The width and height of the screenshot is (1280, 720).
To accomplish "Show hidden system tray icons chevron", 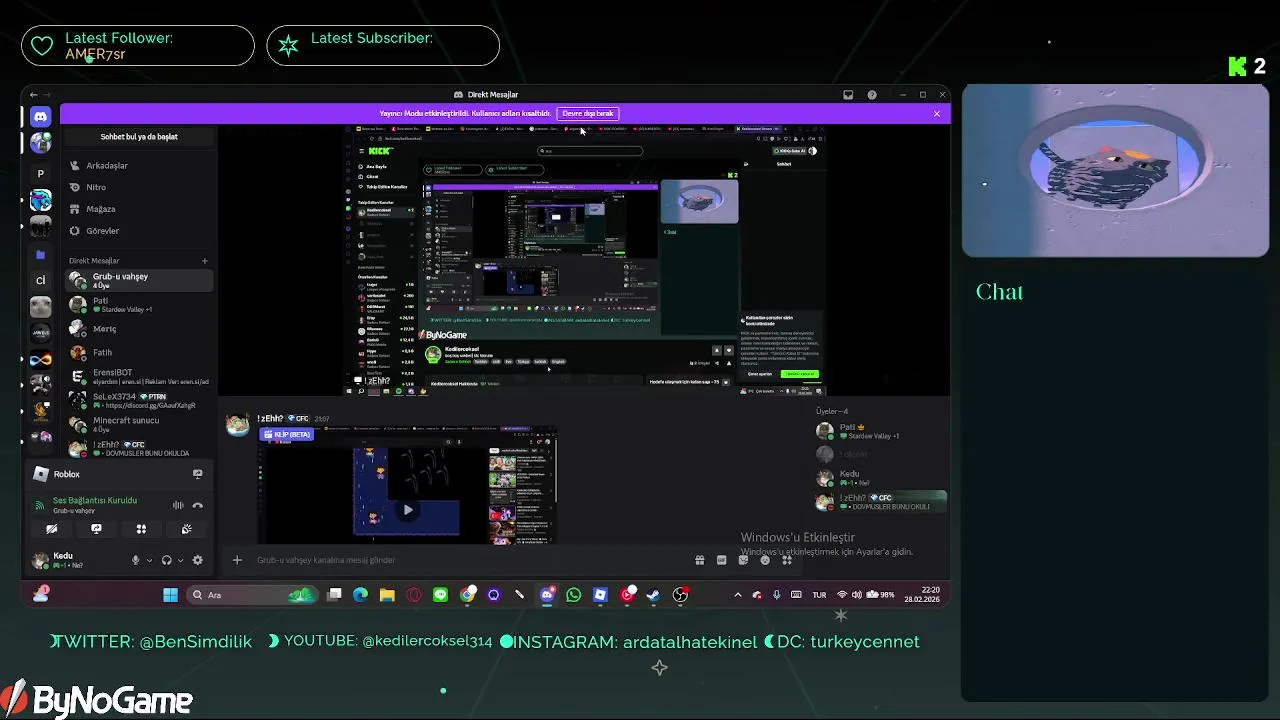I will 738,595.
